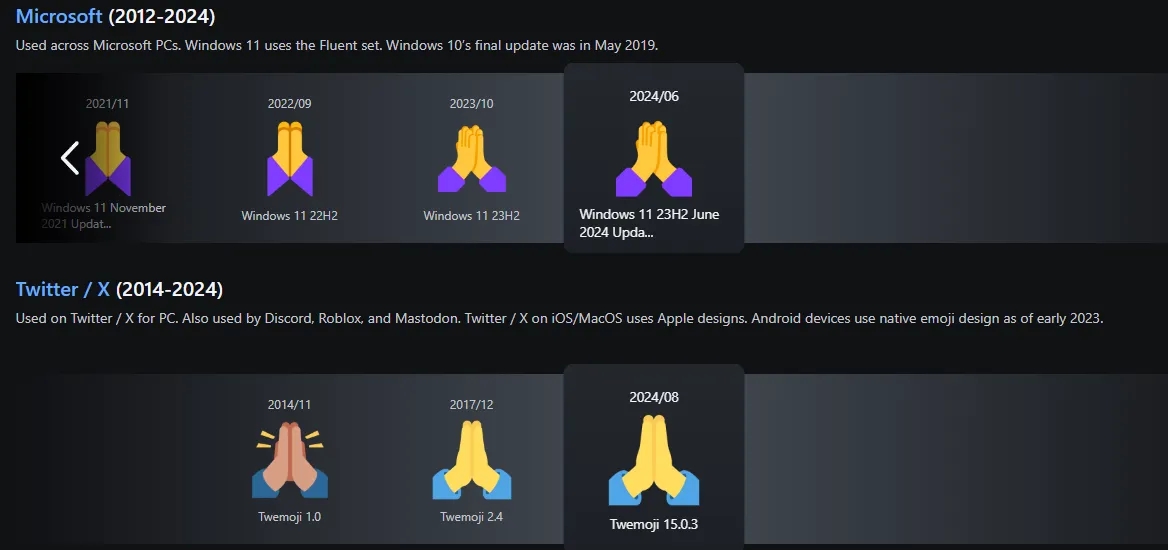Select the Twemoji 1.0 folded hands emoji

click(290, 460)
